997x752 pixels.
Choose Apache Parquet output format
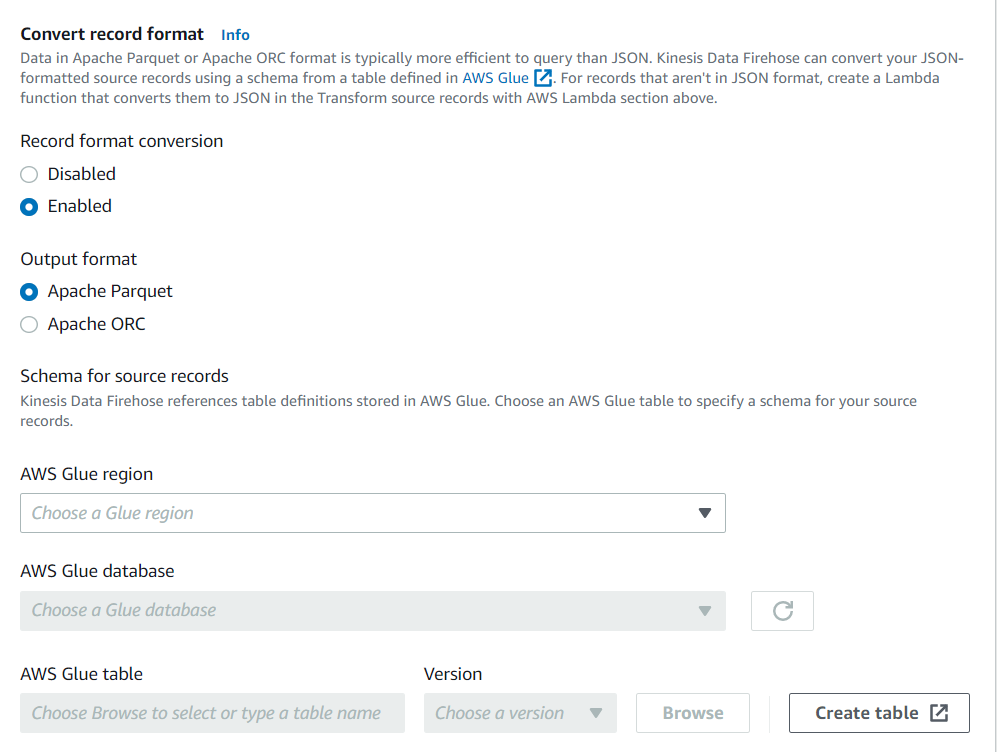29,292
